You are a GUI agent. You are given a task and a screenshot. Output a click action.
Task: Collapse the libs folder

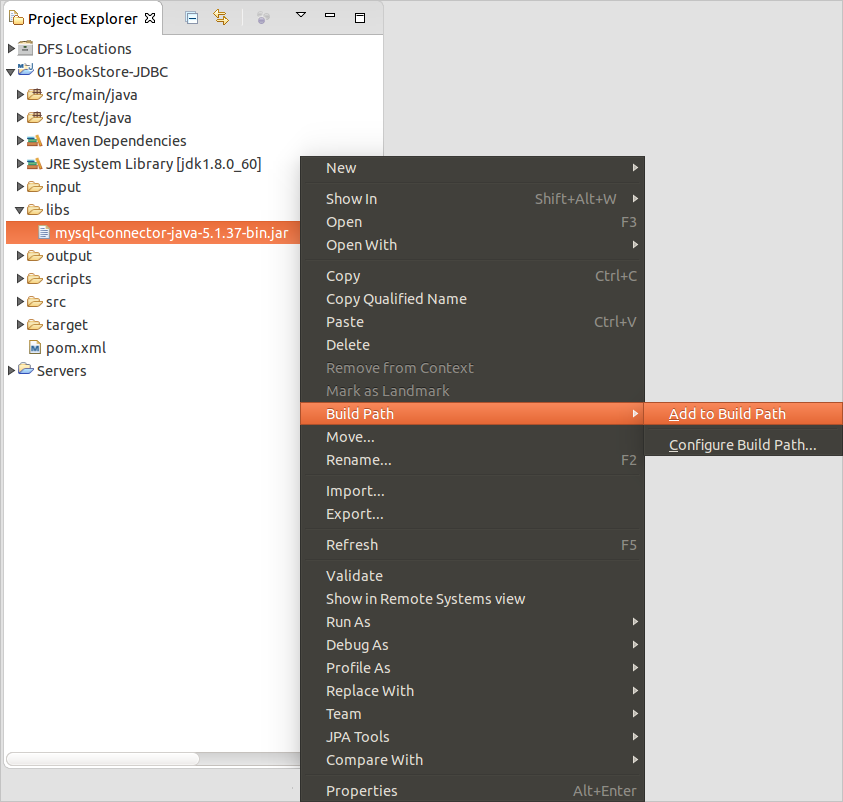click(x=20, y=210)
